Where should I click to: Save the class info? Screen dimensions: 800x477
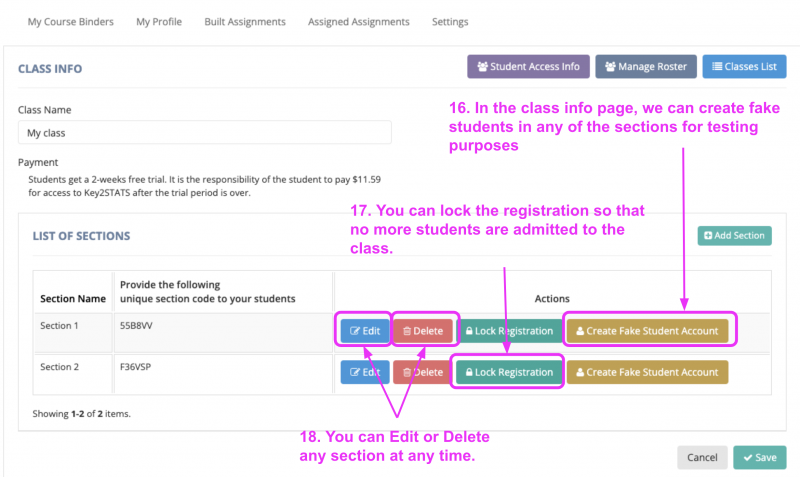tap(759, 457)
